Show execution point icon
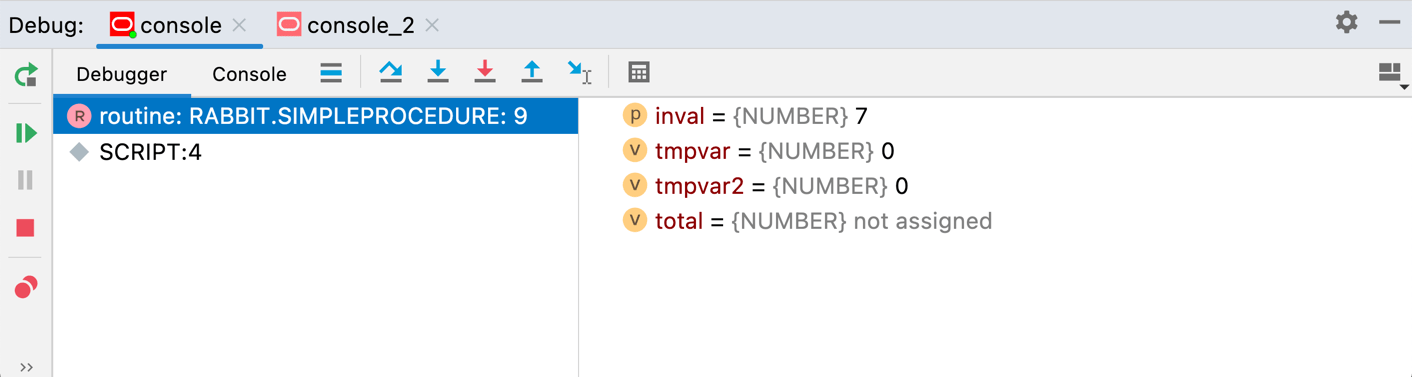This screenshot has width=1412, height=377. 331,72
